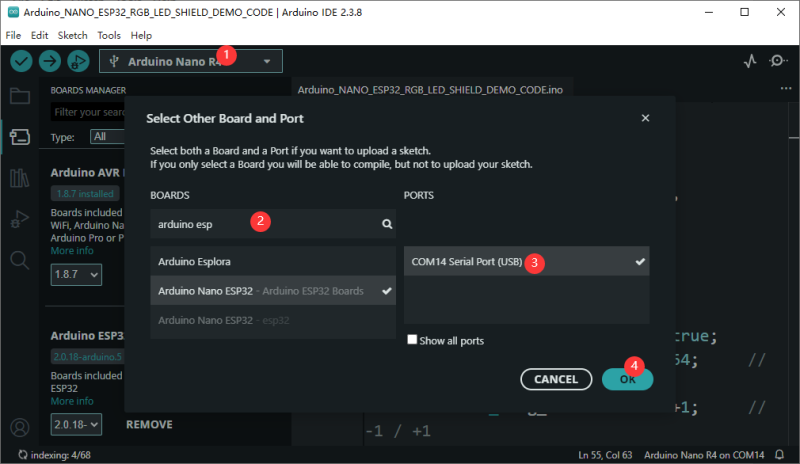
Task: Open the Sketchbook folder sidebar icon
Action: [x=20, y=96]
